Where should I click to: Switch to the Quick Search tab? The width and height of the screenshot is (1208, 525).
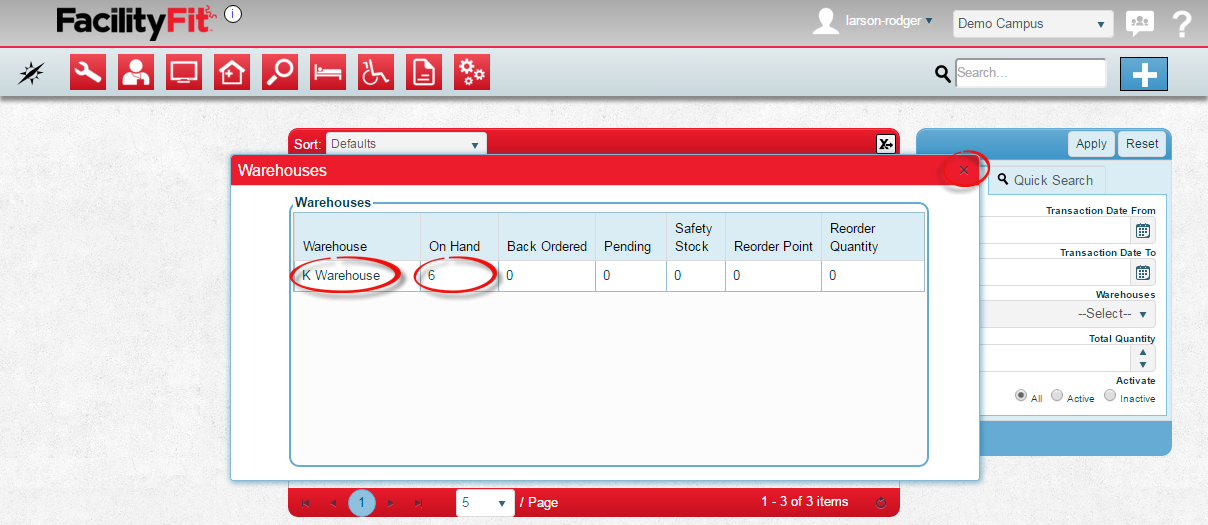click(1045, 180)
